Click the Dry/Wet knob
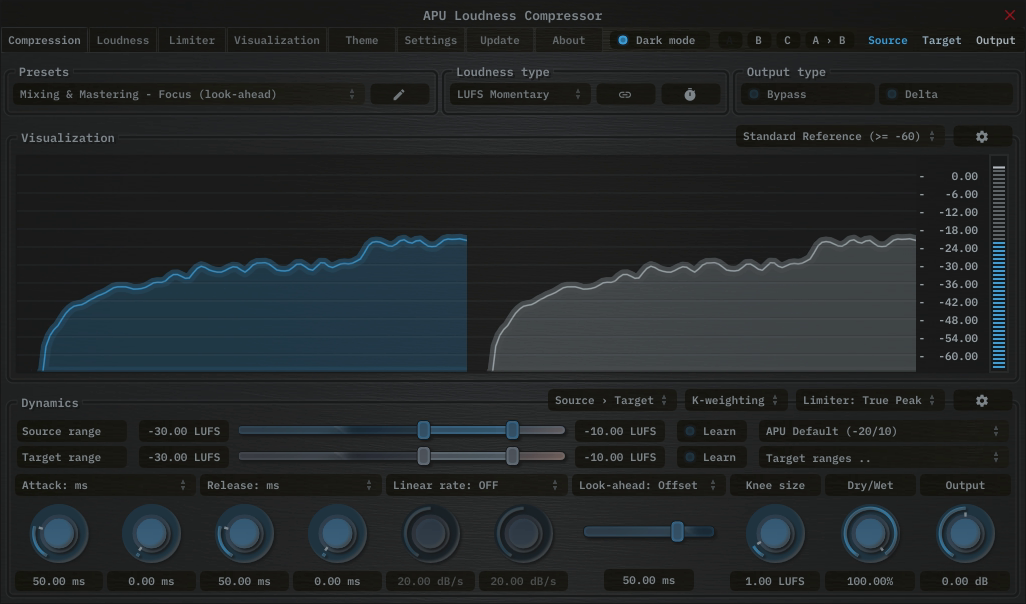The height and width of the screenshot is (604, 1026). (870, 533)
